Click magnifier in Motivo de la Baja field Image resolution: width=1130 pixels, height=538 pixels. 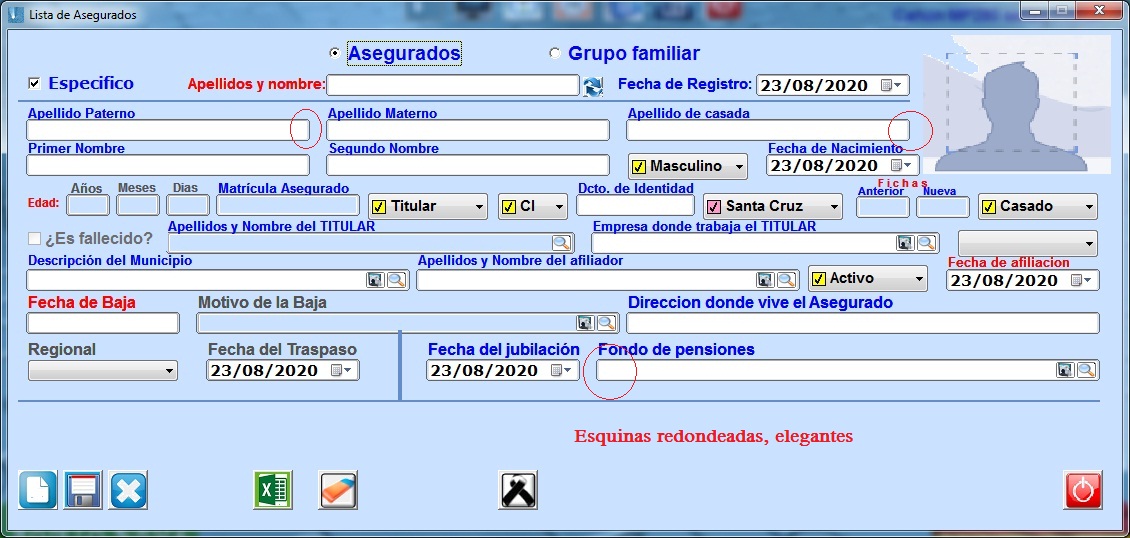click(606, 323)
